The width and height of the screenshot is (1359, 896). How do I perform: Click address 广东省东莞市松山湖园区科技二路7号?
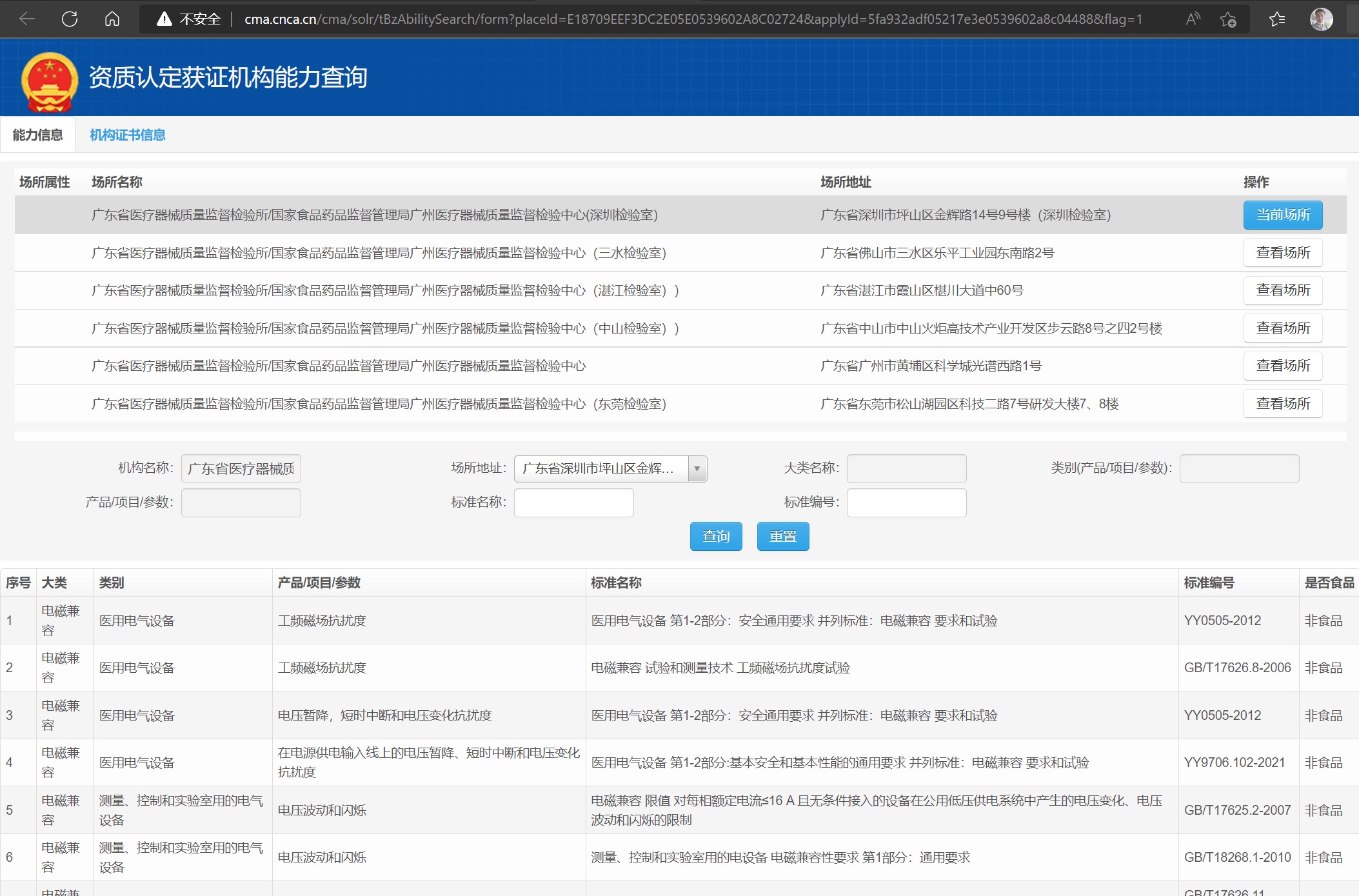coord(969,404)
